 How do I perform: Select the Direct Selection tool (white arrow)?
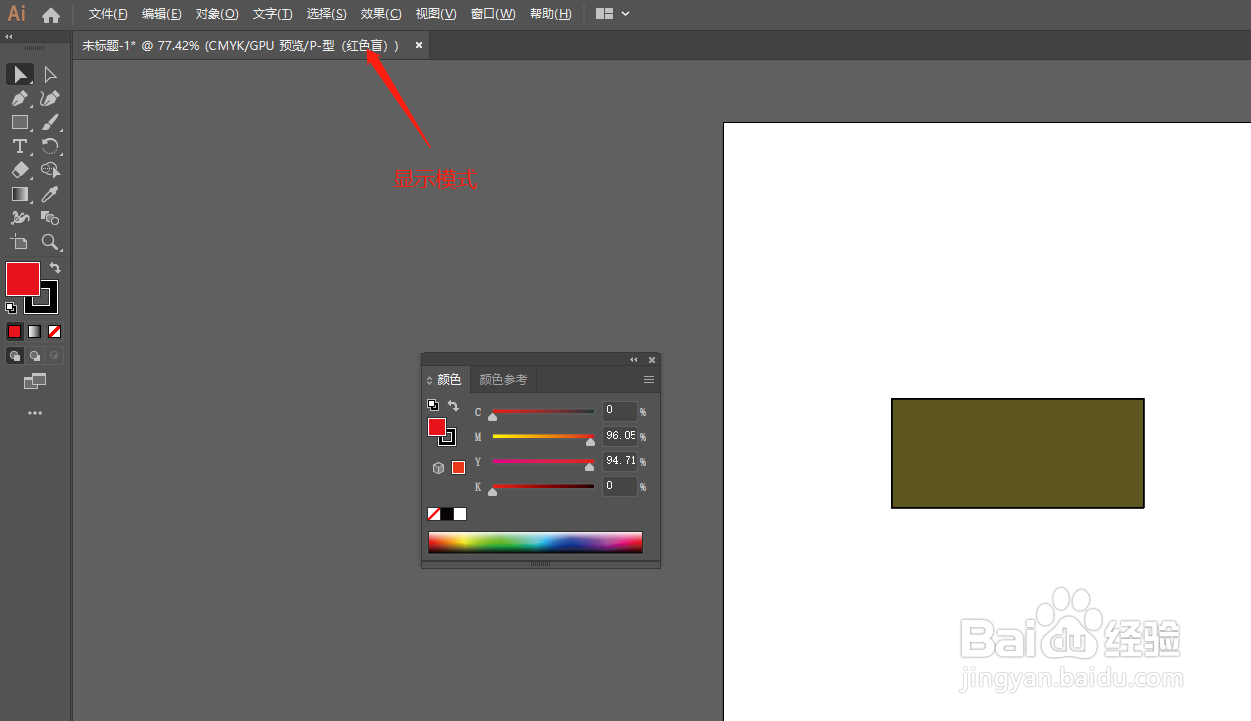50,75
